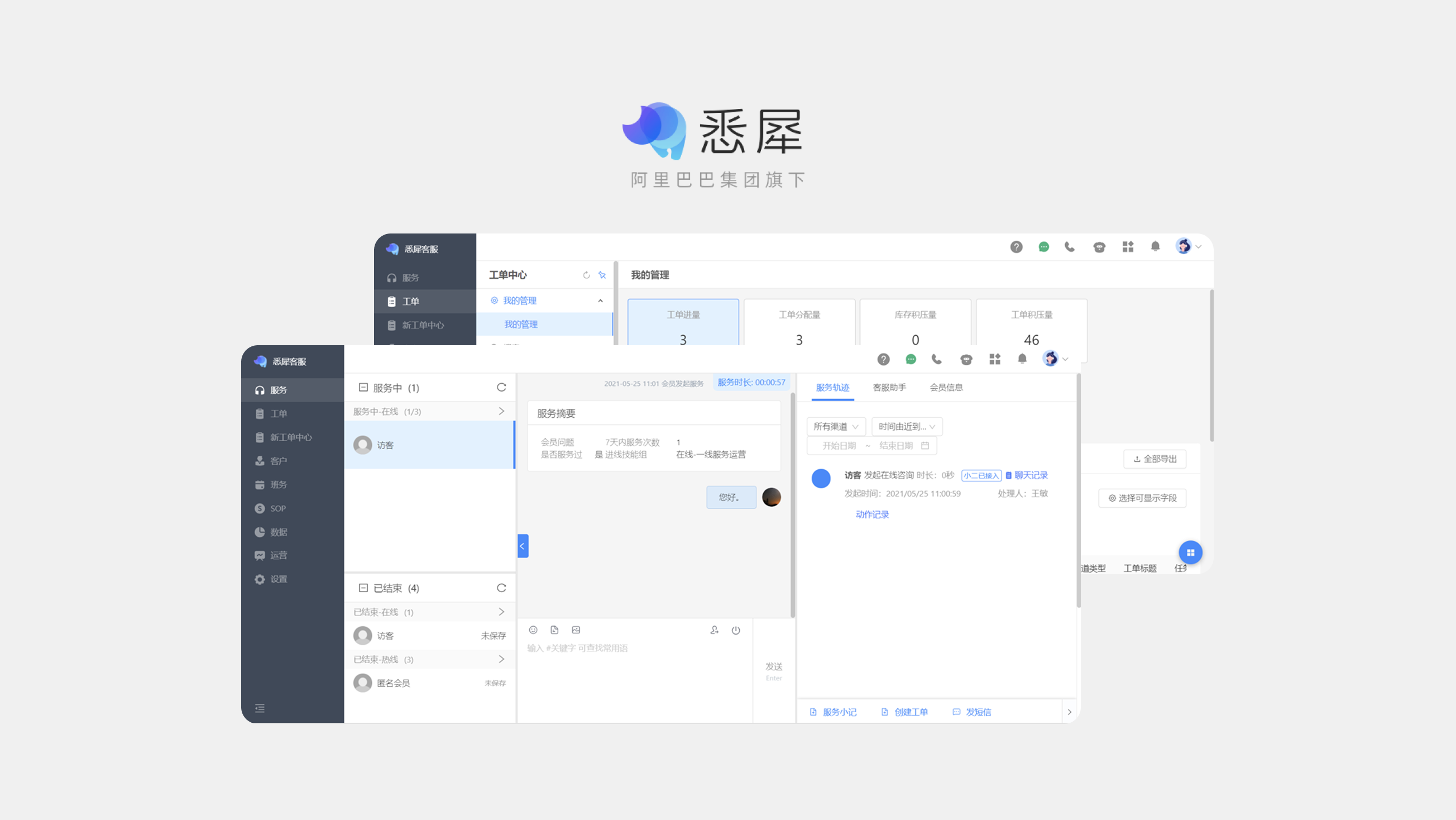Open the 数据 section in the sidebar
This screenshot has height=820, width=1456.
coord(292,532)
